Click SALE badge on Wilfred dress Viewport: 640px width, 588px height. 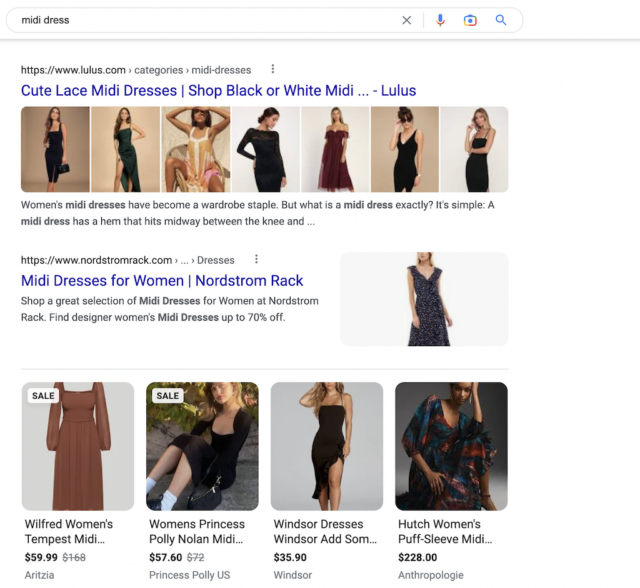43,396
